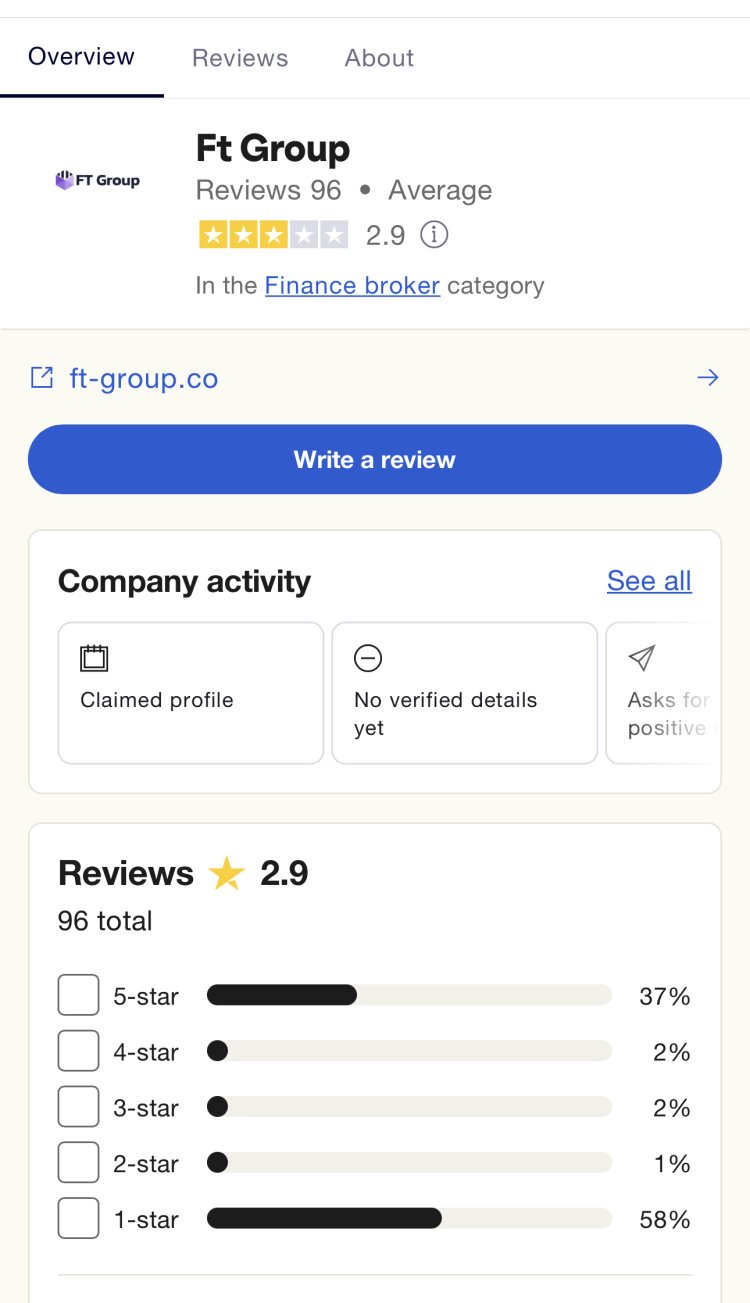Click the Claimed profile calendar icon
This screenshot has width=750, height=1303.
pos(94,658)
